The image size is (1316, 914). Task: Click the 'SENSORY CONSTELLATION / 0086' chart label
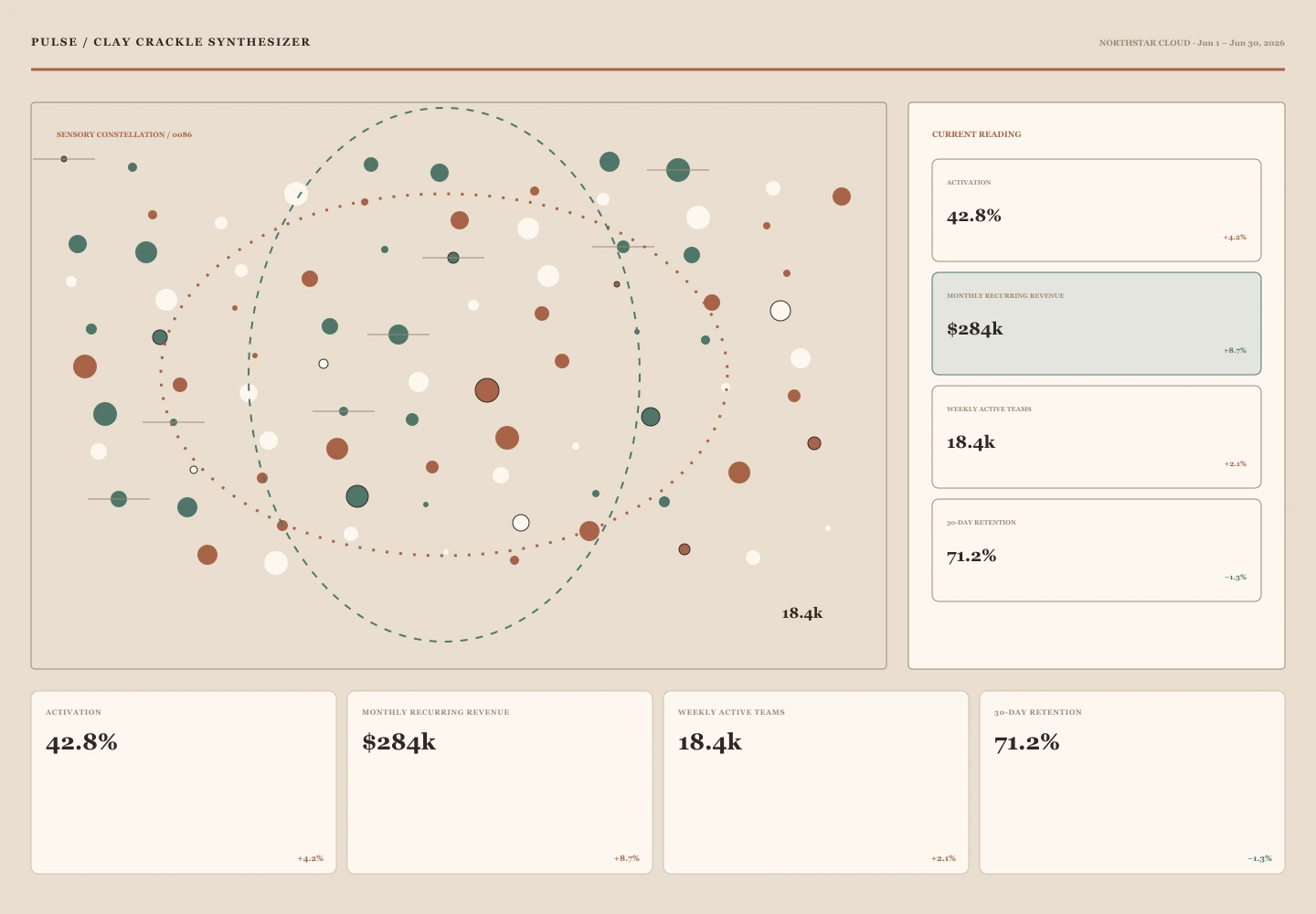coord(124,134)
